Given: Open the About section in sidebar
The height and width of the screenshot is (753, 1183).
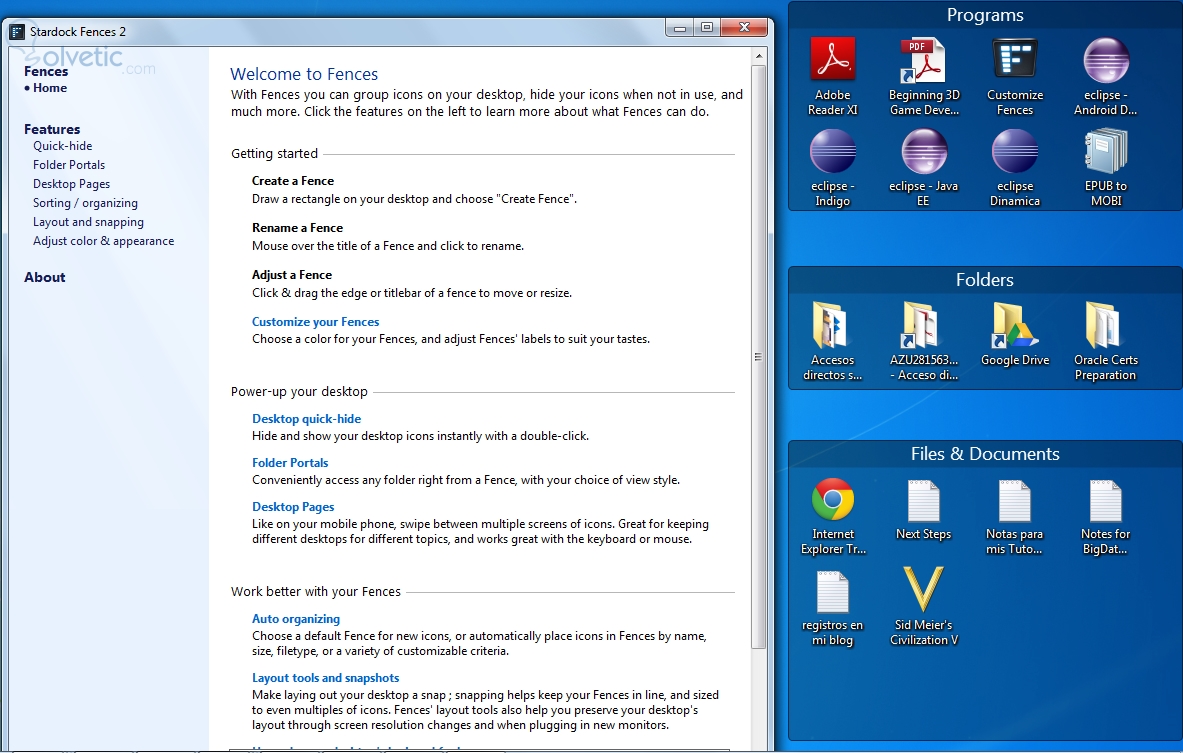Looking at the screenshot, I should pos(45,277).
